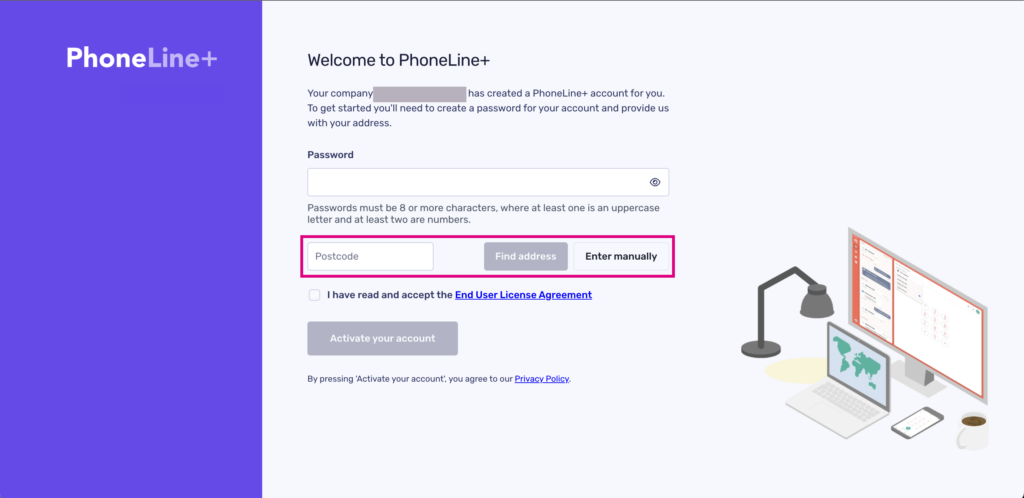The width and height of the screenshot is (1024, 498).
Task: Open the Privacy Policy link
Action: 541,379
